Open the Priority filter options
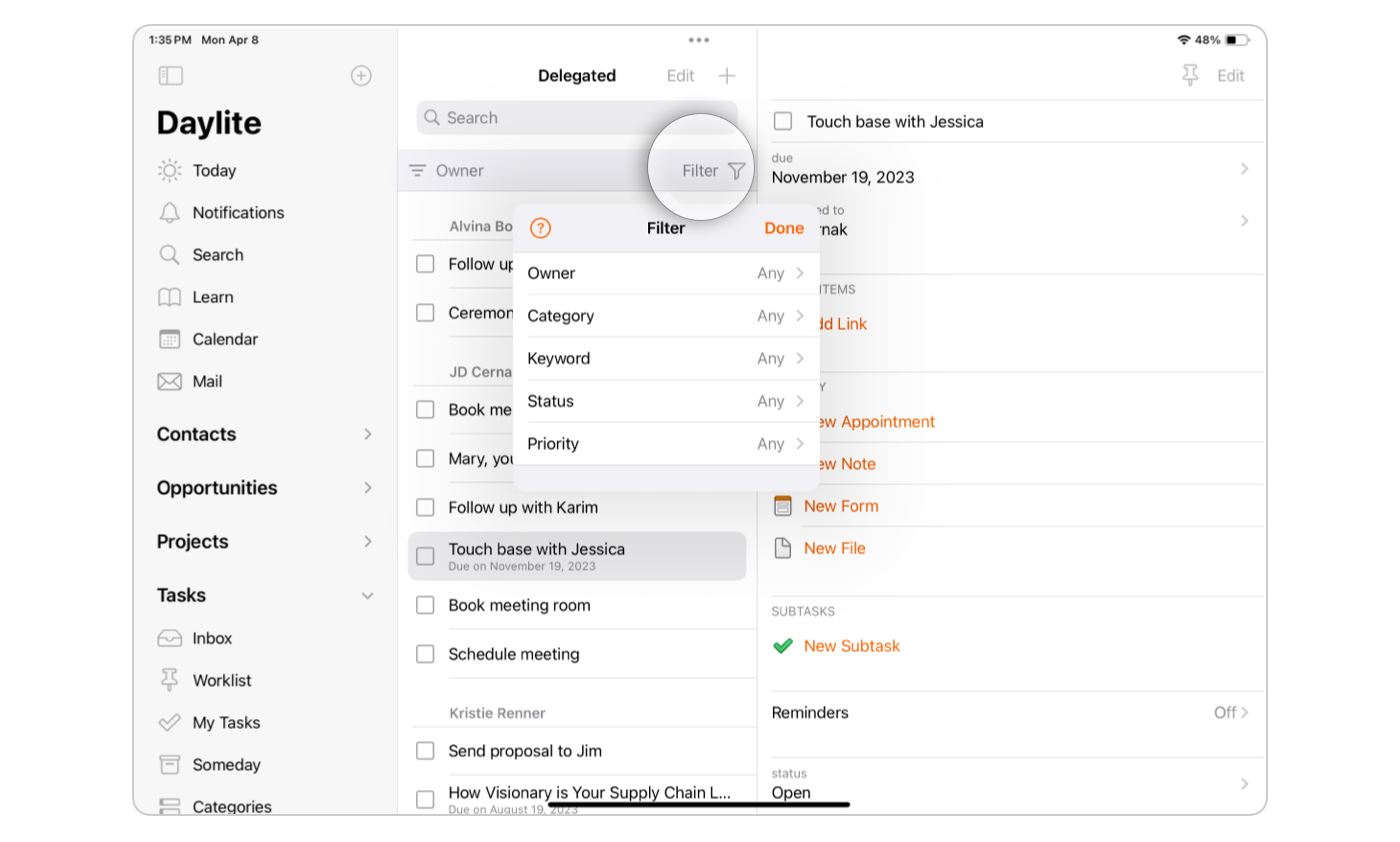Screen dimensions: 1400x842 click(x=665, y=444)
